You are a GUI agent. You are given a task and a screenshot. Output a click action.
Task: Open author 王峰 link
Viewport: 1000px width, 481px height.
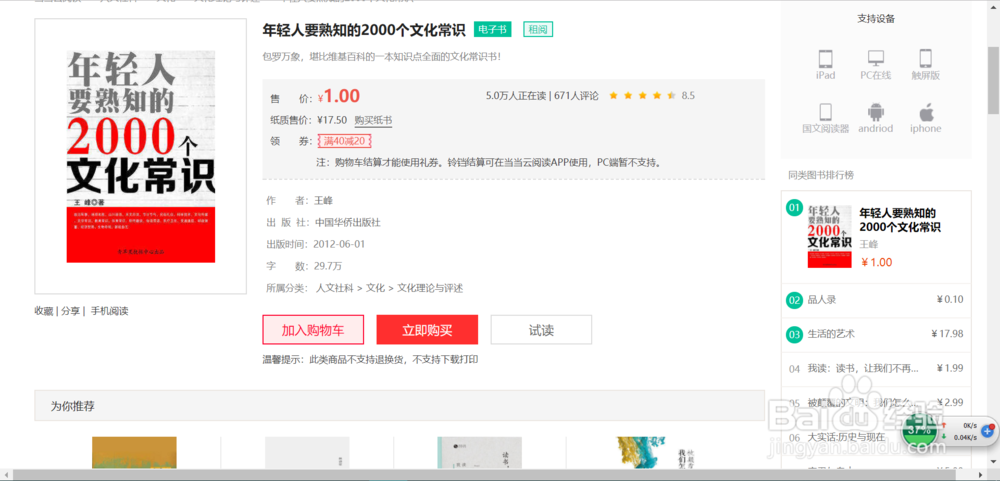tap(324, 200)
